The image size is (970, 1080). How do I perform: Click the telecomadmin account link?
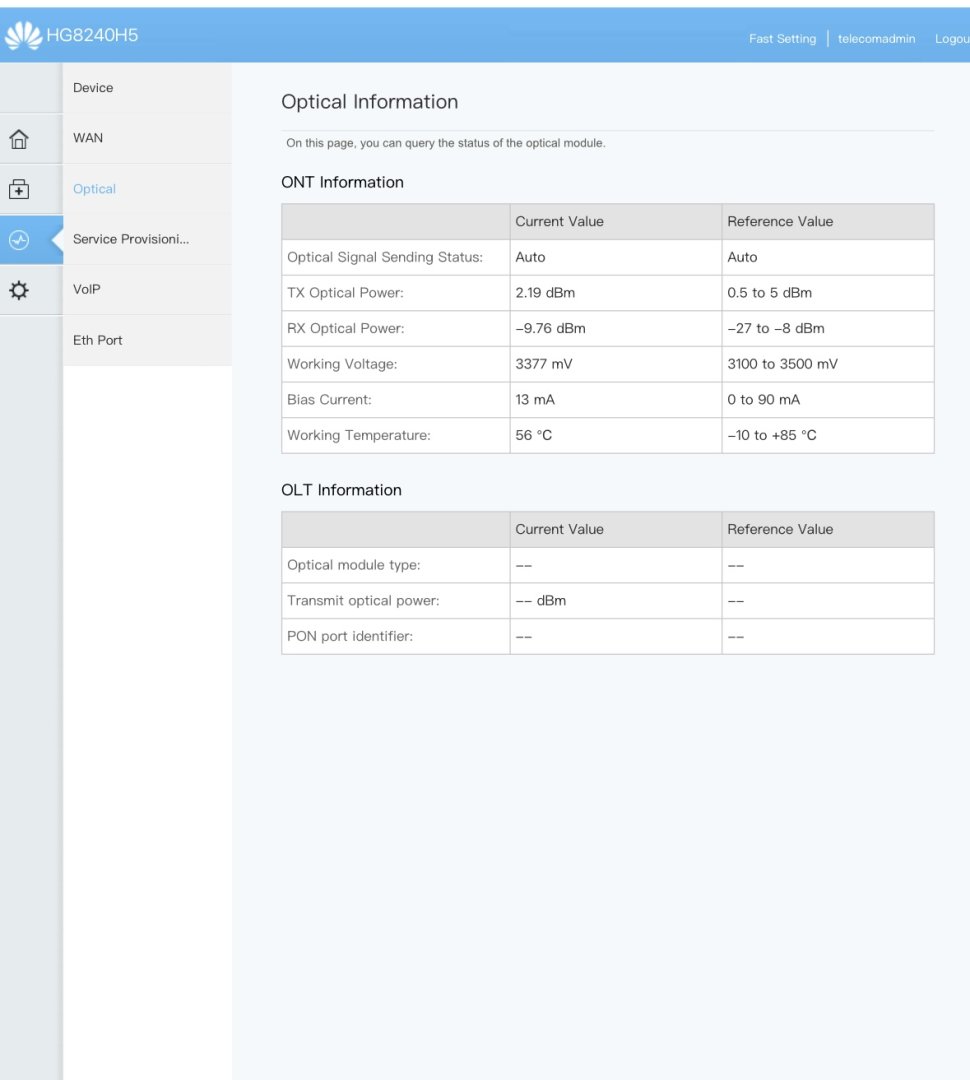coord(876,39)
